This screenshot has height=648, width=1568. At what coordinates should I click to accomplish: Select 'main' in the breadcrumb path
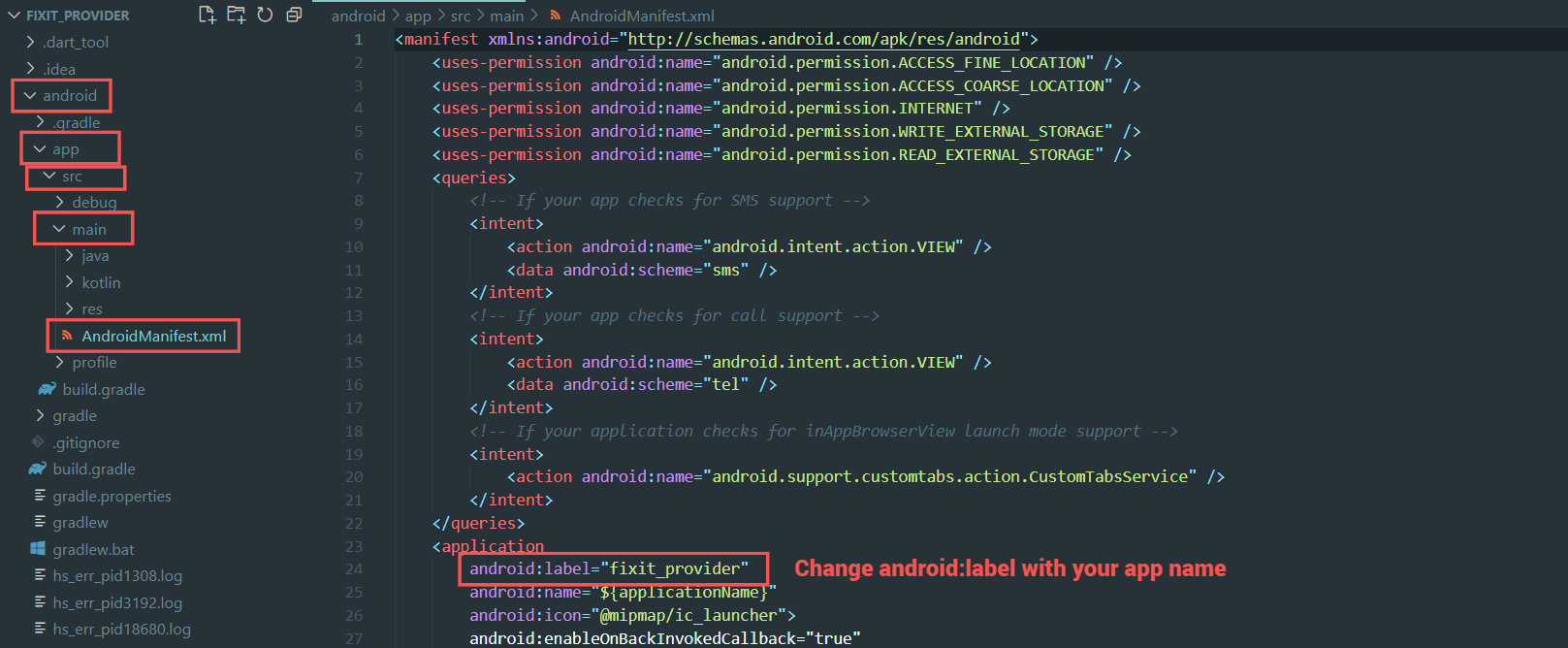click(506, 16)
